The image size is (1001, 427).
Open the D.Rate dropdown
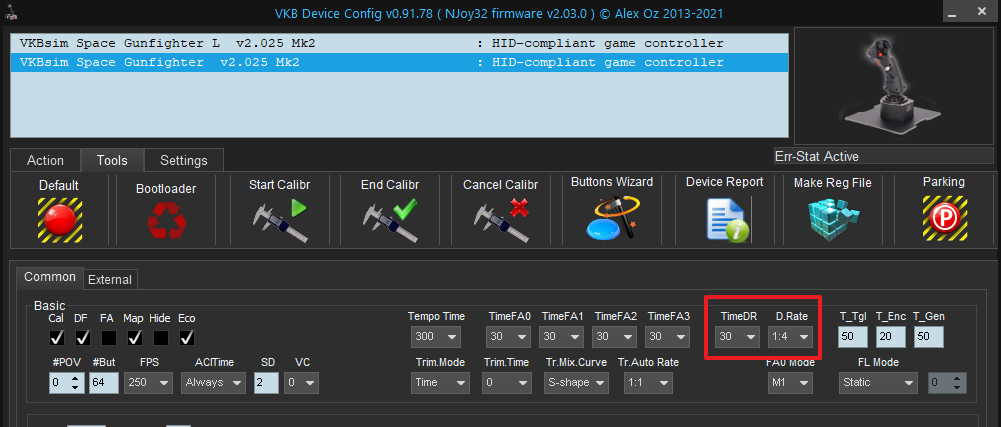click(x=790, y=336)
